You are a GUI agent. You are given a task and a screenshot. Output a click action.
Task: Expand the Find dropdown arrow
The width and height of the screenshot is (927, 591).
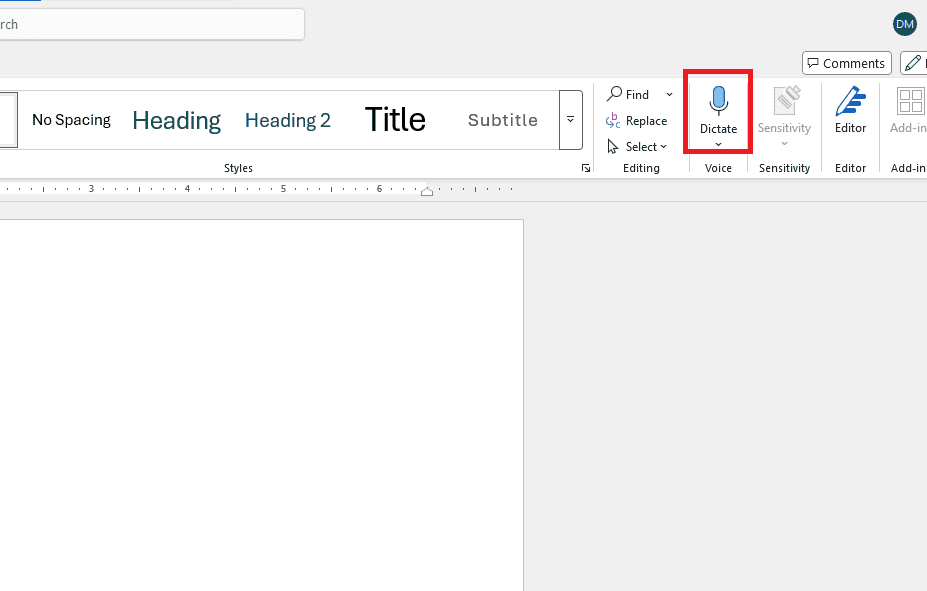tap(669, 95)
